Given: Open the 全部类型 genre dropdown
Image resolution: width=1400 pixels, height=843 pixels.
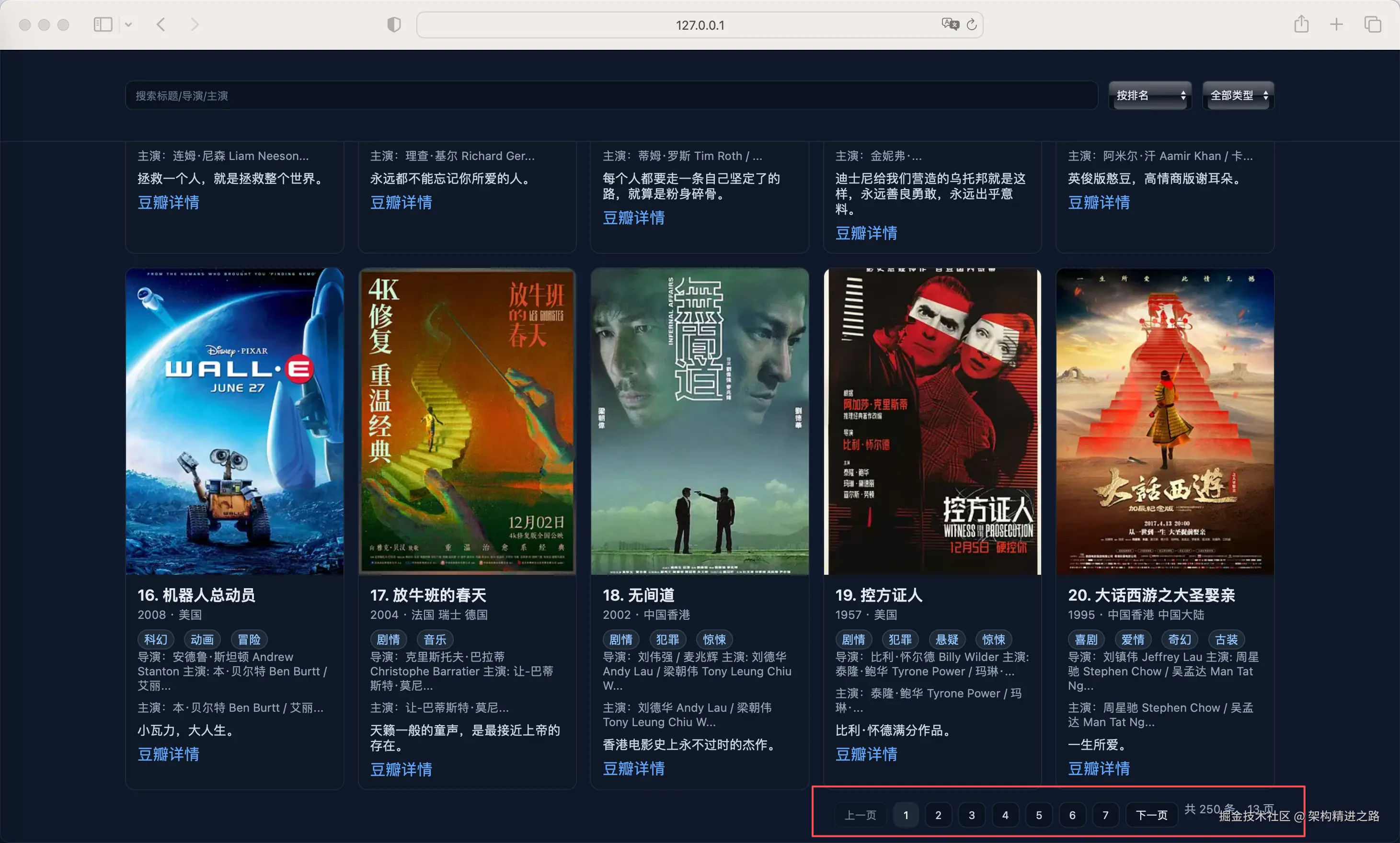Looking at the screenshot, I should tap(1238, 95).
